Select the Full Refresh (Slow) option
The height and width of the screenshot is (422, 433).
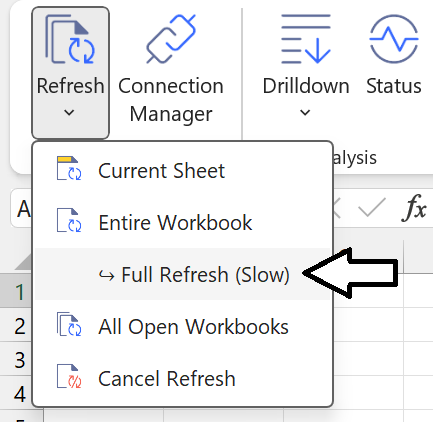click(183, 274)
